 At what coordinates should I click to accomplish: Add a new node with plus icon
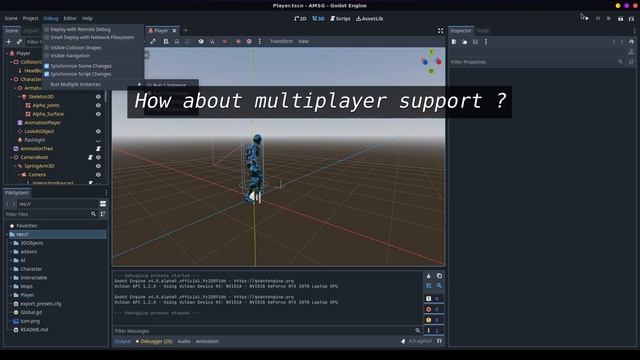point(9,42)
